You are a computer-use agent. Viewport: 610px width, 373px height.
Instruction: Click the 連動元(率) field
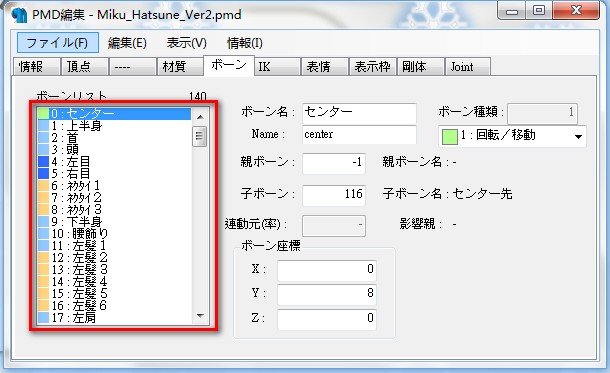pyautogui.click(x=334, y=225)
